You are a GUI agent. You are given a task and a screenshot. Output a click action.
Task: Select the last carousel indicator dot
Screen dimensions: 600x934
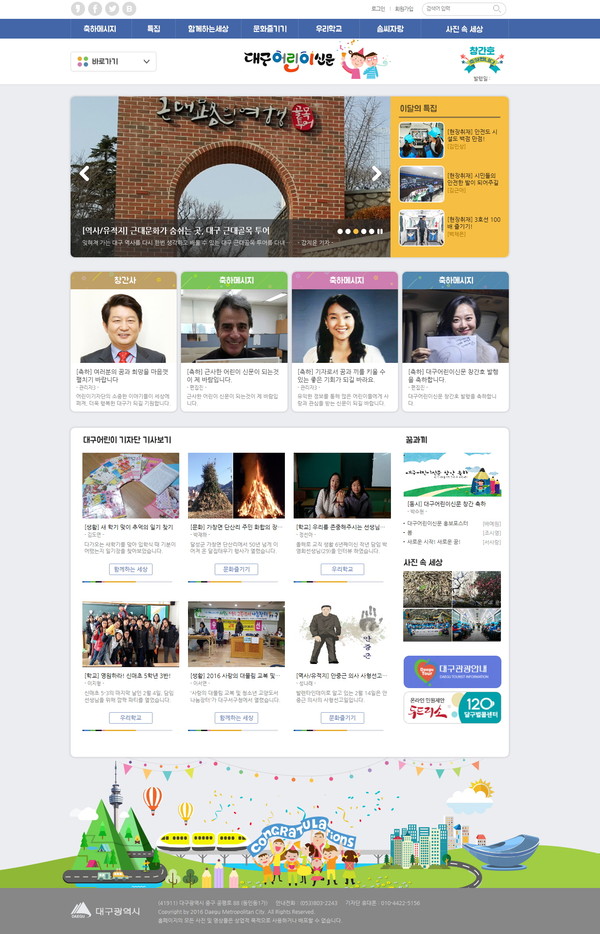(x=372, y=231)
